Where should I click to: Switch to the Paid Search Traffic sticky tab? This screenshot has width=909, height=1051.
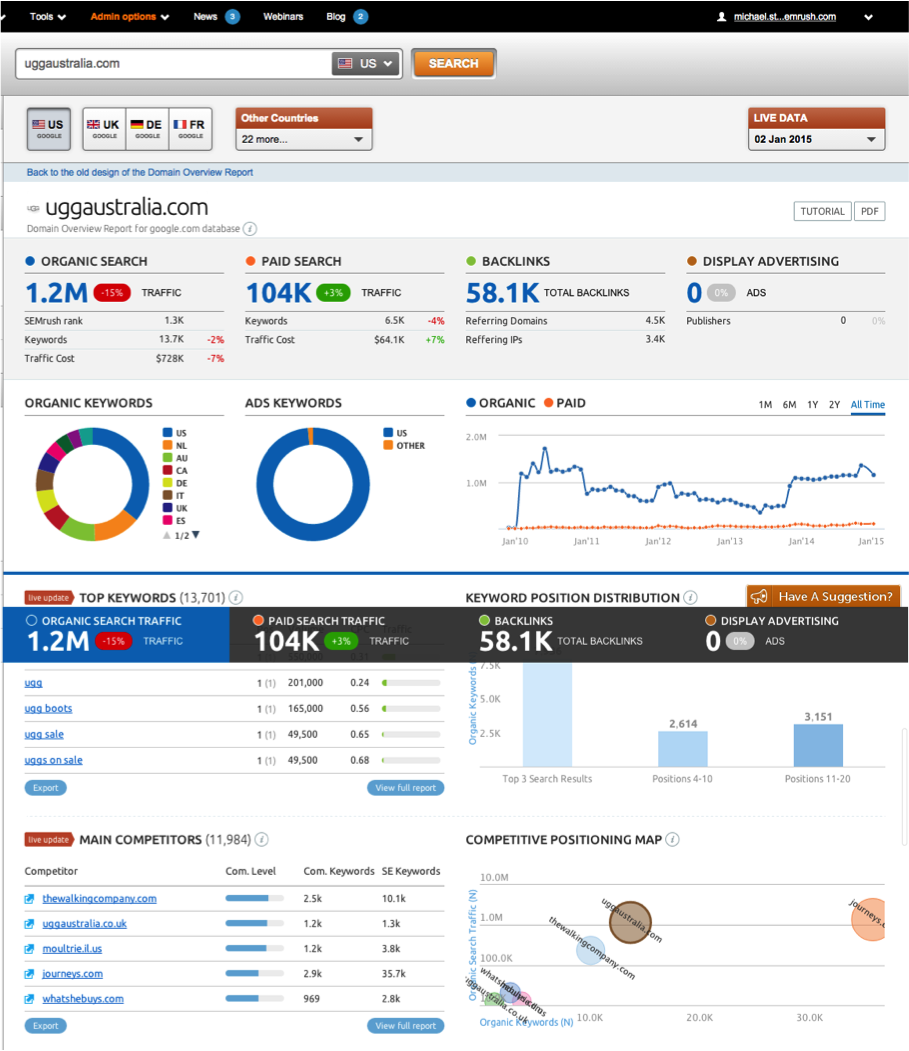click(x=343, y=634)
